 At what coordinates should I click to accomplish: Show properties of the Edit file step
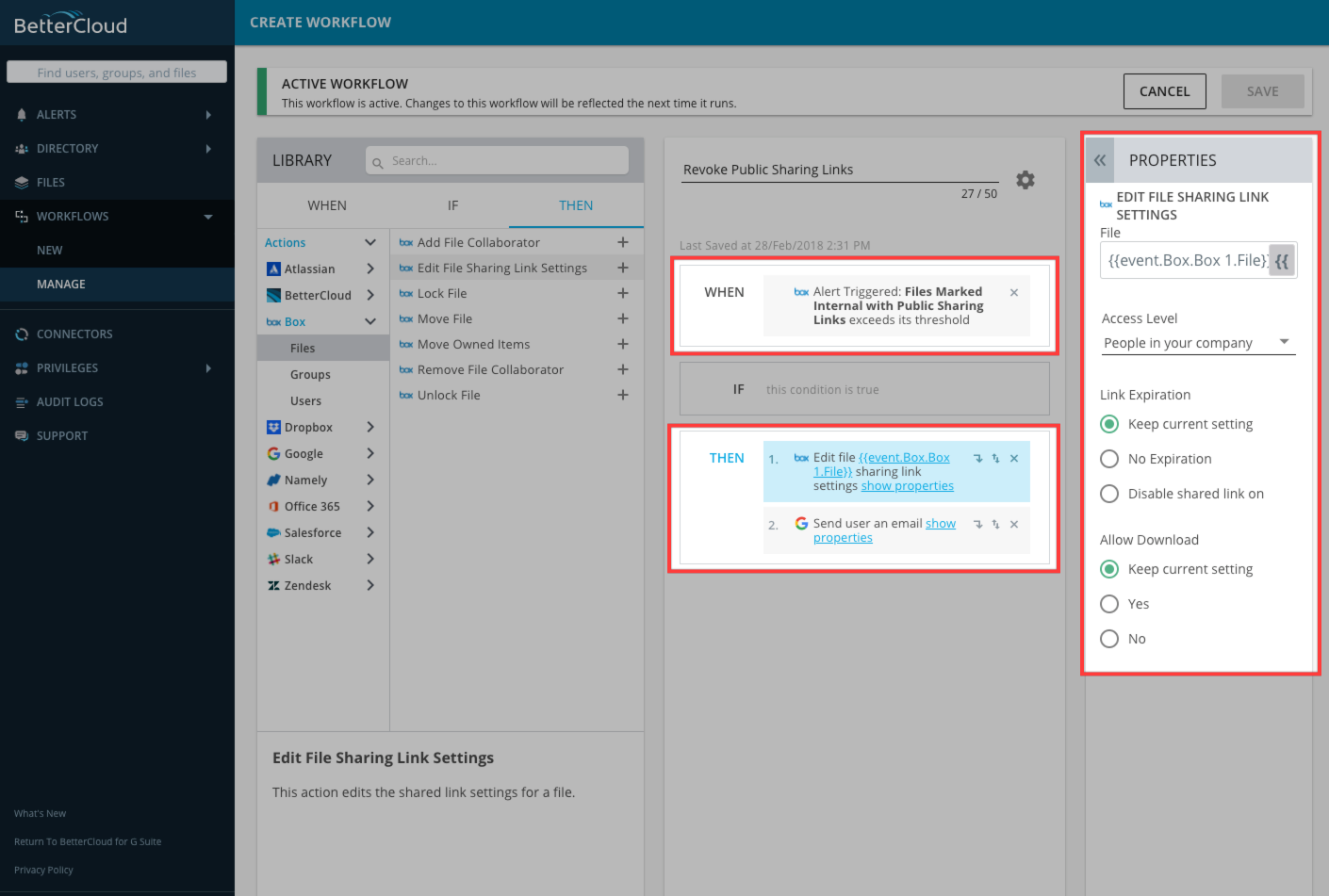pyautogui.click(x=908, y=486)
